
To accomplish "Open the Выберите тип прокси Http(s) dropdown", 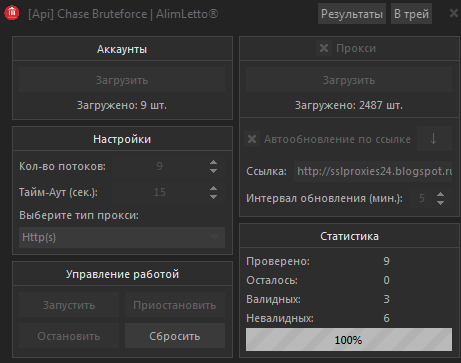I will [122, 237].
